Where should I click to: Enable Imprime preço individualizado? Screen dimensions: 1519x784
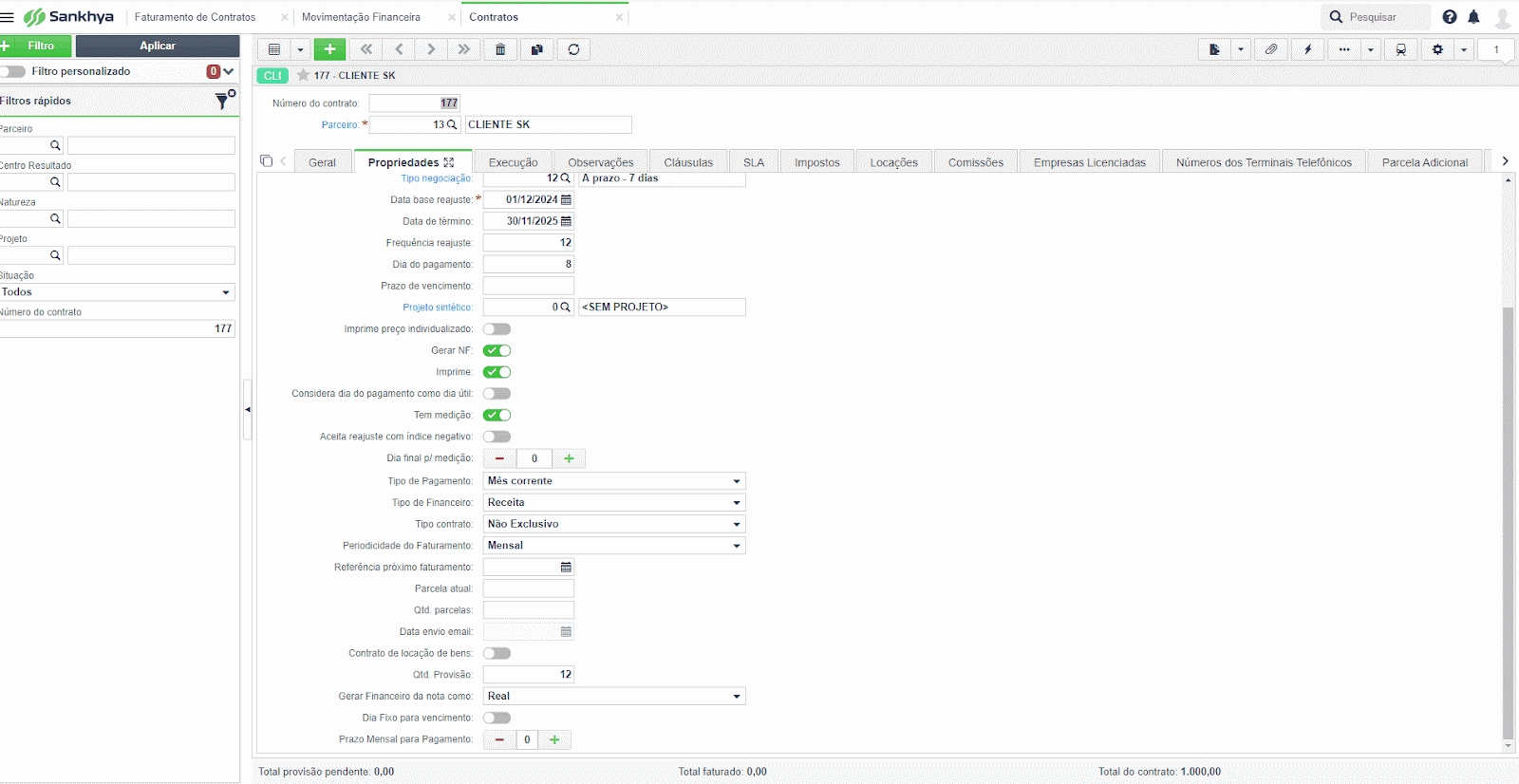click(x=497, y=329)
